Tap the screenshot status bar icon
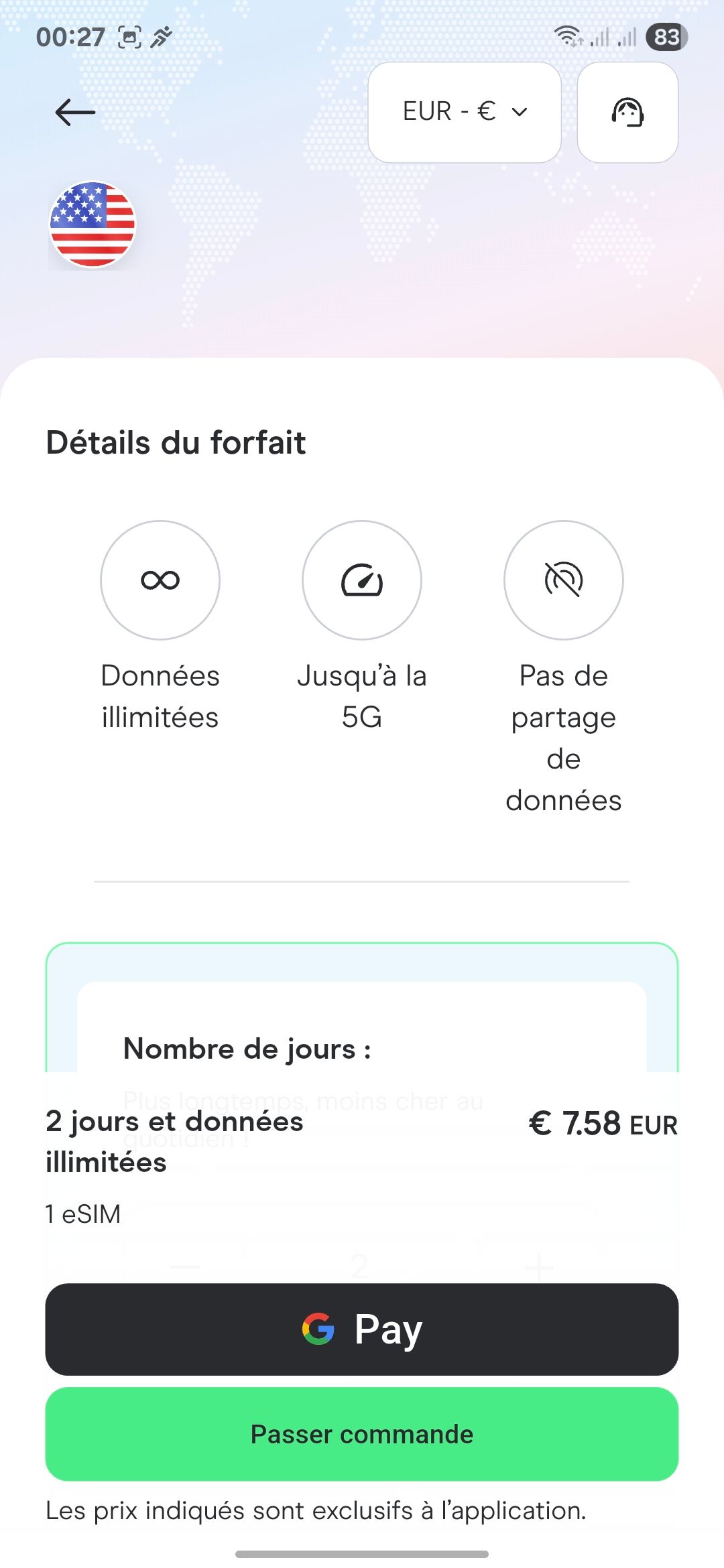 pyautogui.click(x=129, y=37)
